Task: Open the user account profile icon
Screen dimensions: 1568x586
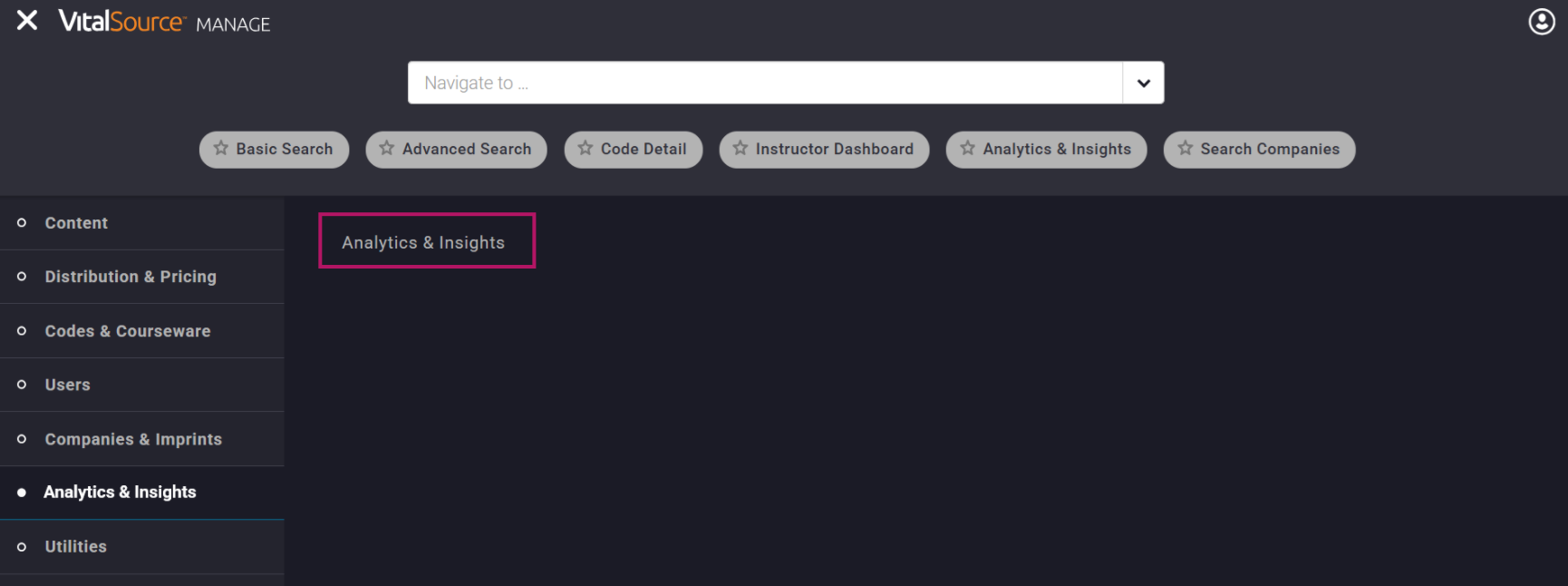Action: (1541, 22)
